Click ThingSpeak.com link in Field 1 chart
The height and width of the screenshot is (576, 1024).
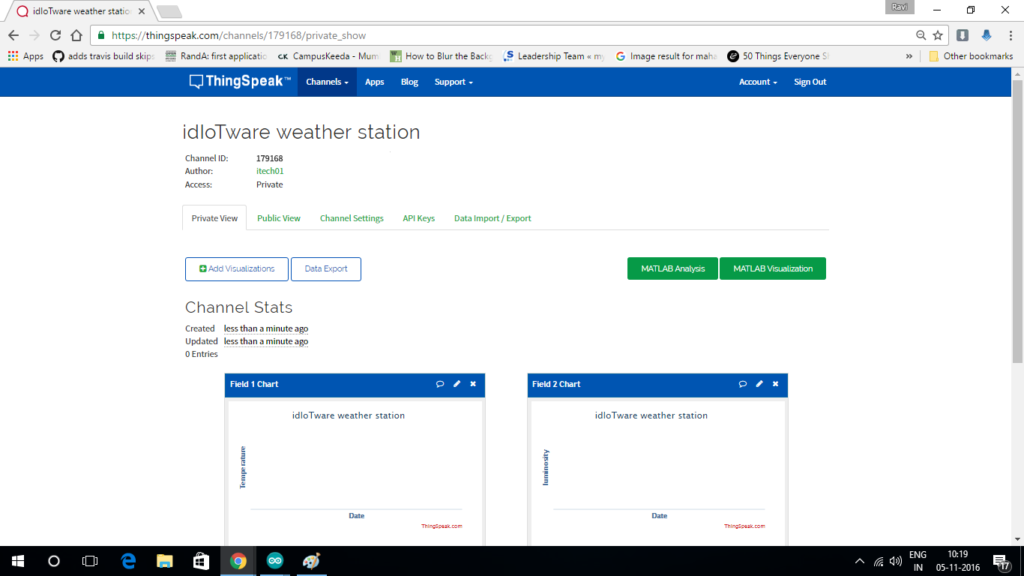pos(441,526)
